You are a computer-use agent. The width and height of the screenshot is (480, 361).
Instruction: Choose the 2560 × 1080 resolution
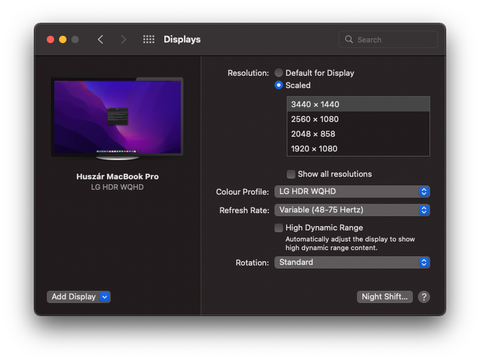coord(358,119)
